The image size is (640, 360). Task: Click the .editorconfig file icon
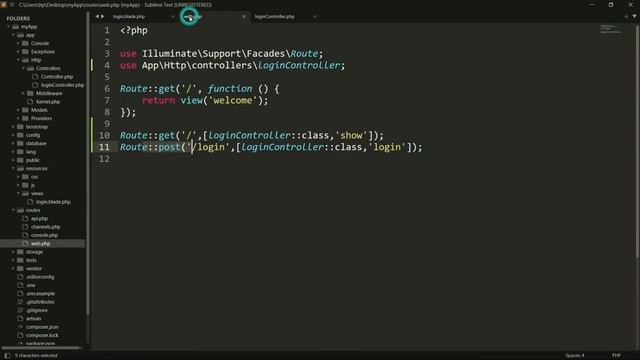(20, 277)
